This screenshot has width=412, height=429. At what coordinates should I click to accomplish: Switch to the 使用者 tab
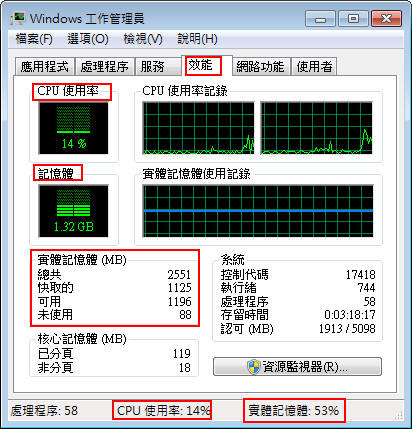314,66
